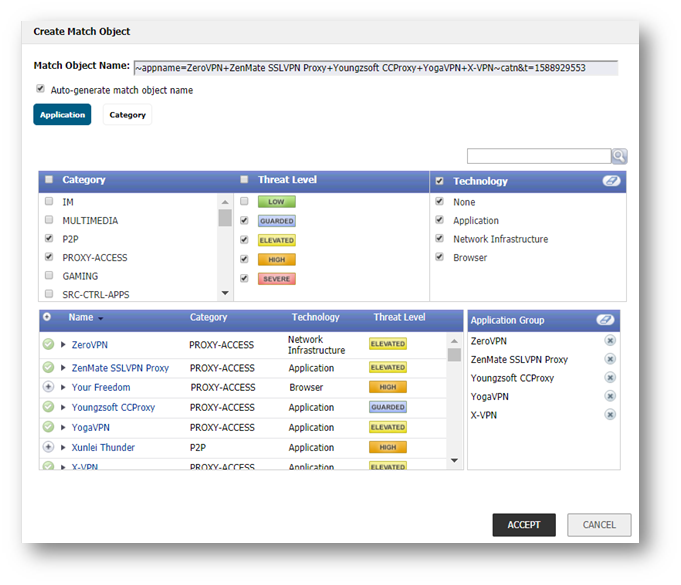Click the plus icon next to Xunlei Thunder
681x585 pixels.
coord(48,447)
